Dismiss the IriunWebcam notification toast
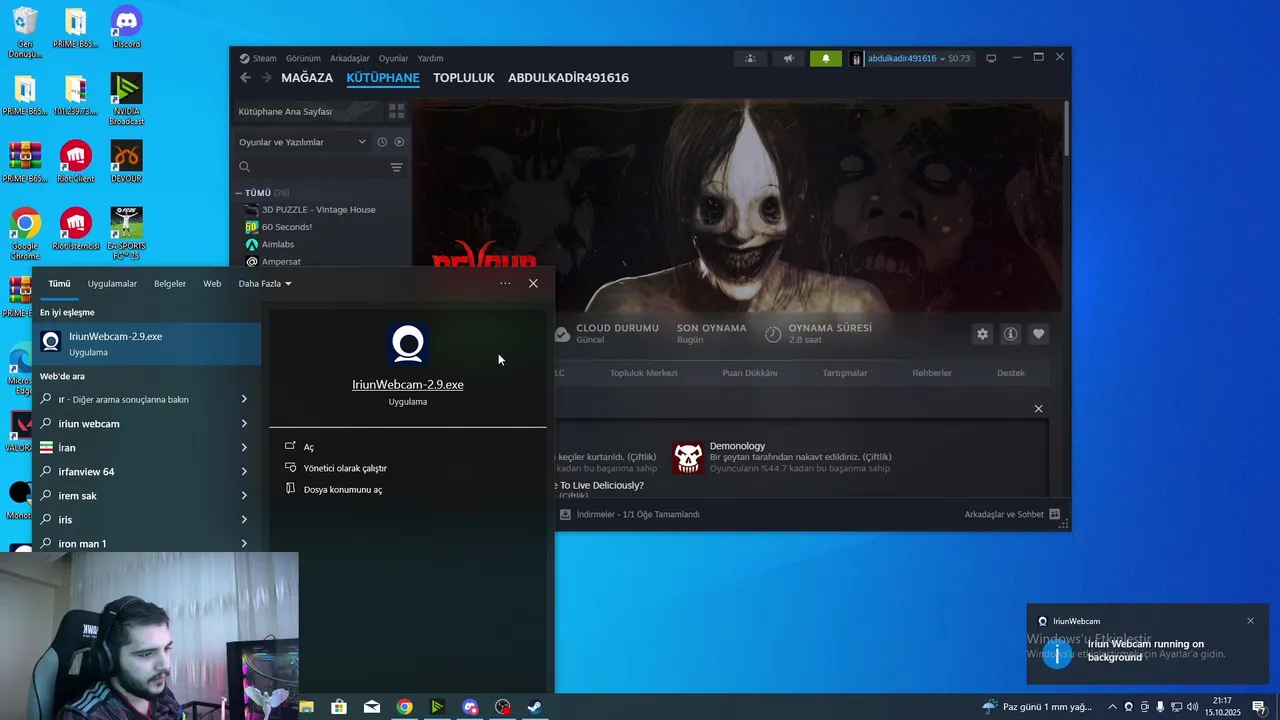This screenshot has height=720, width=1280. point(1250,621)
